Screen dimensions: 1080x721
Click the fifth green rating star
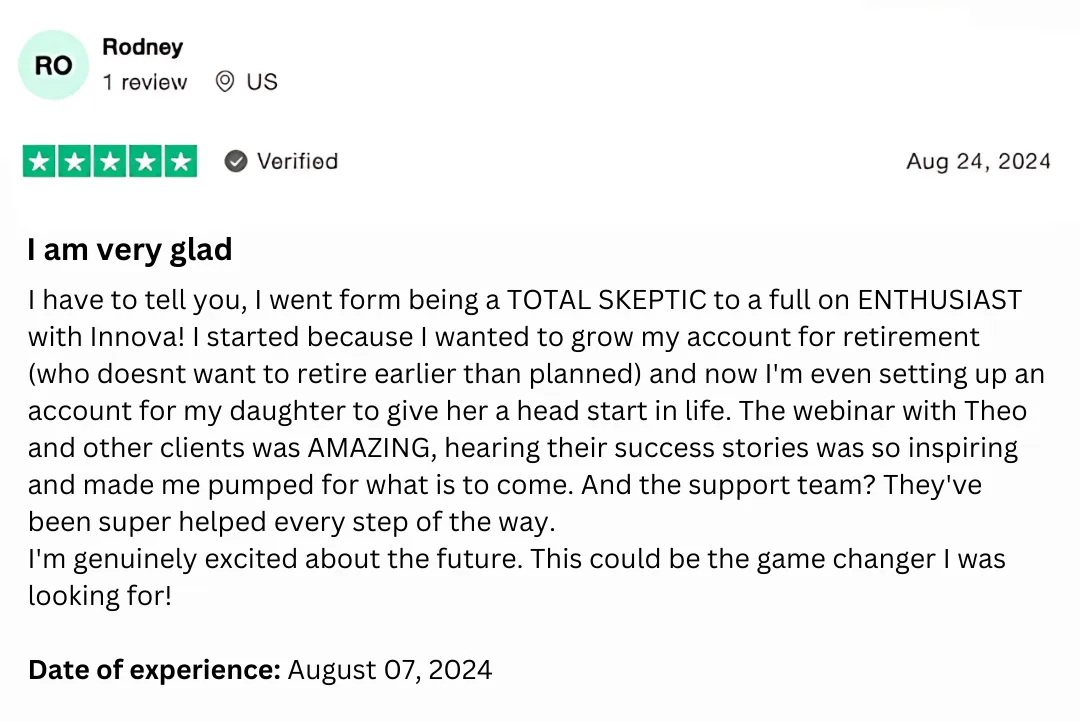click(180, 162)
